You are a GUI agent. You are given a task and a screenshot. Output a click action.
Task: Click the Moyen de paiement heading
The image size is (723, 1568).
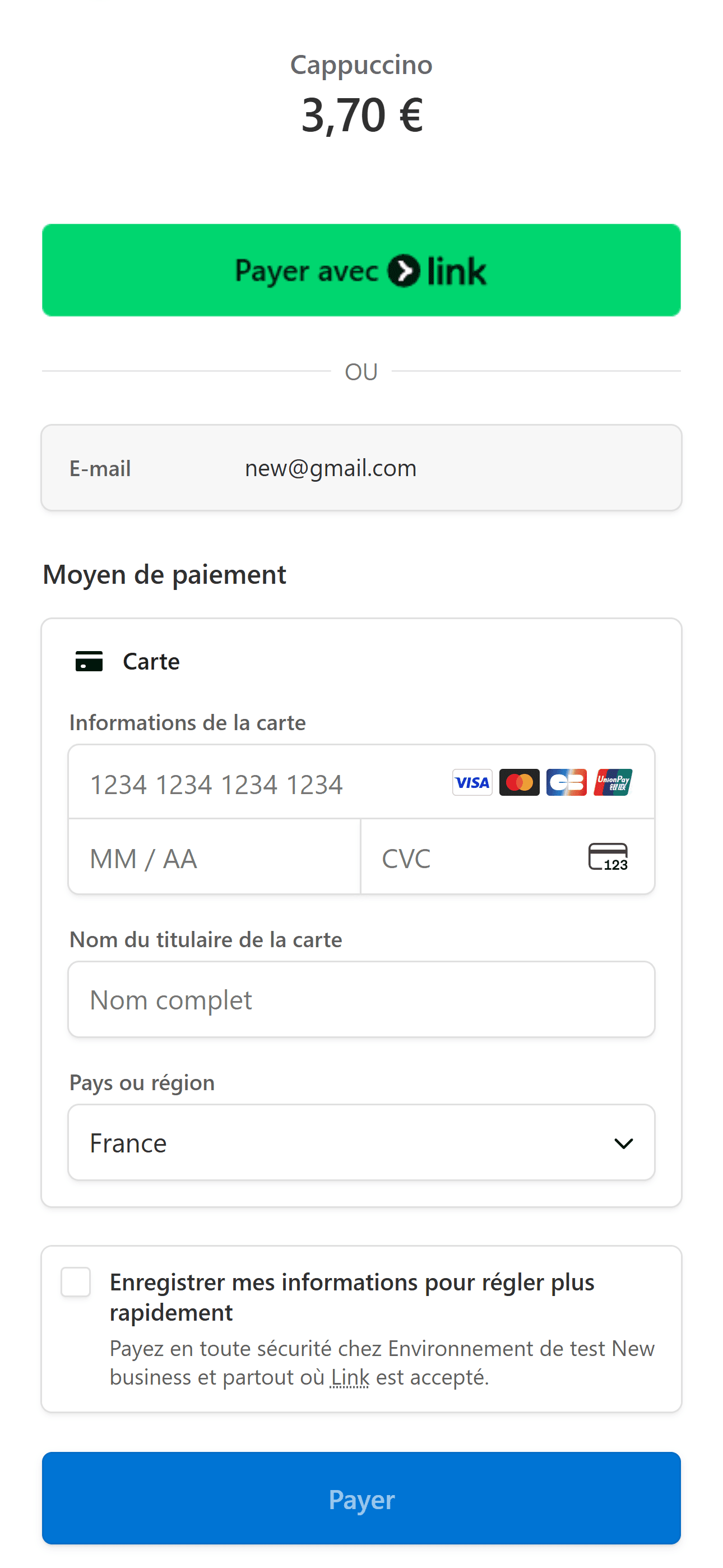164,575
